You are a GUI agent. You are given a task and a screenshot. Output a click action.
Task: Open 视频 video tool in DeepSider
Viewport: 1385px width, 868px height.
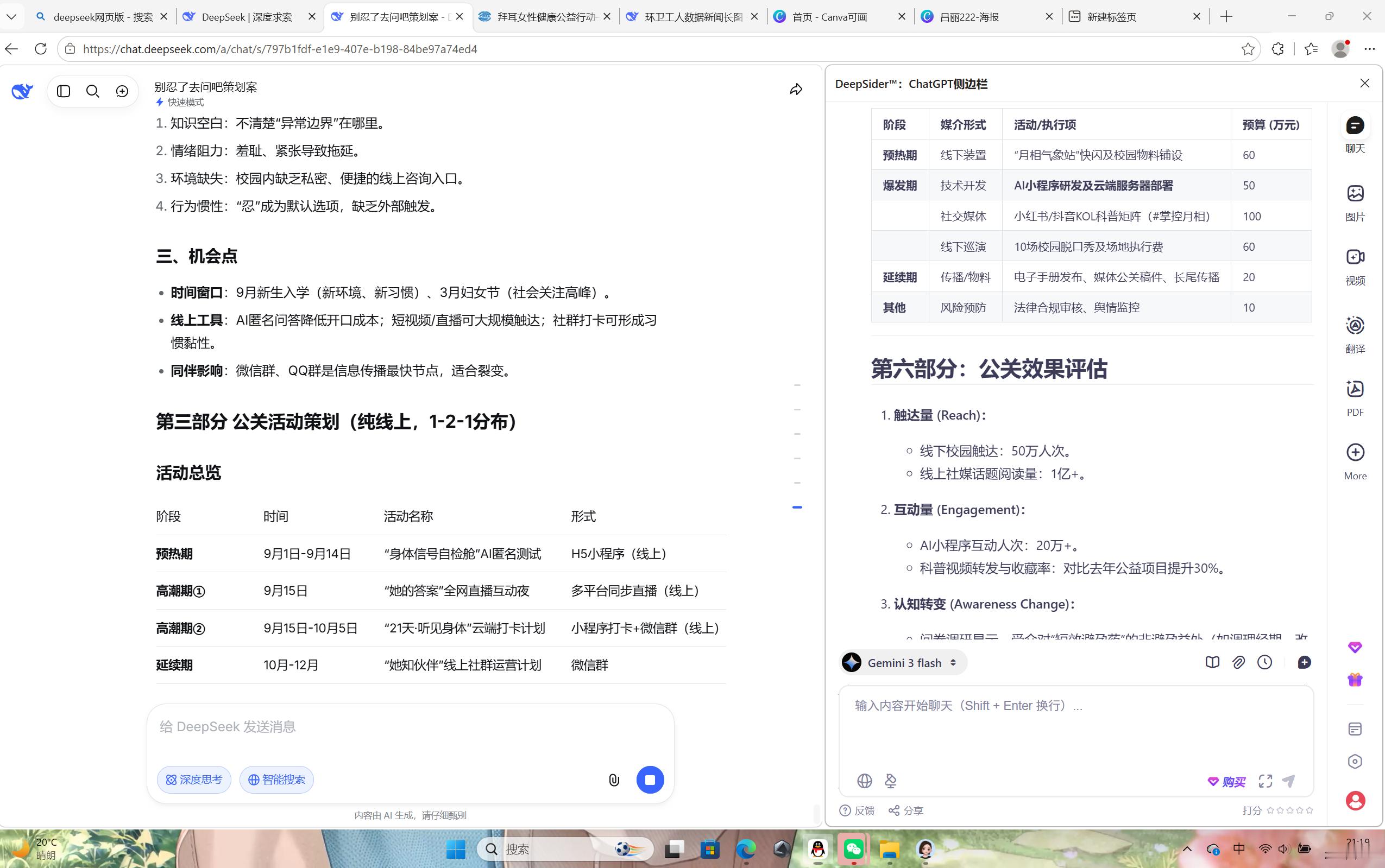(x=1355, y=267)
